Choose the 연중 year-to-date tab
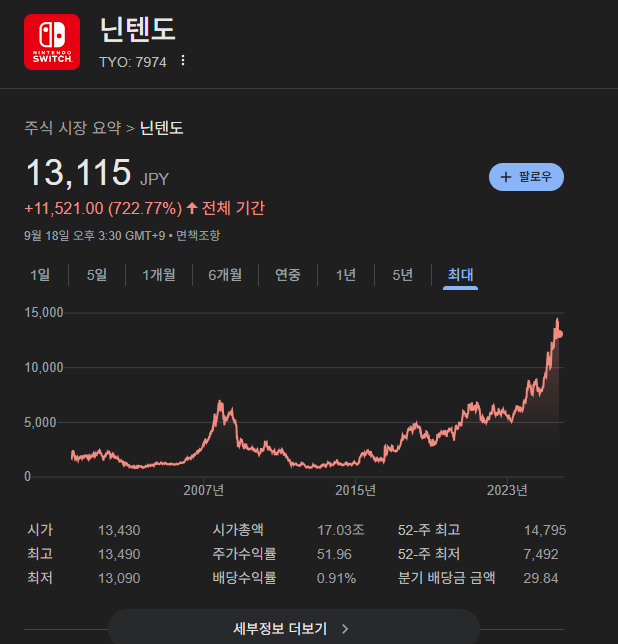The height and width of the screenshot is (644, 618). click(287, 275)
